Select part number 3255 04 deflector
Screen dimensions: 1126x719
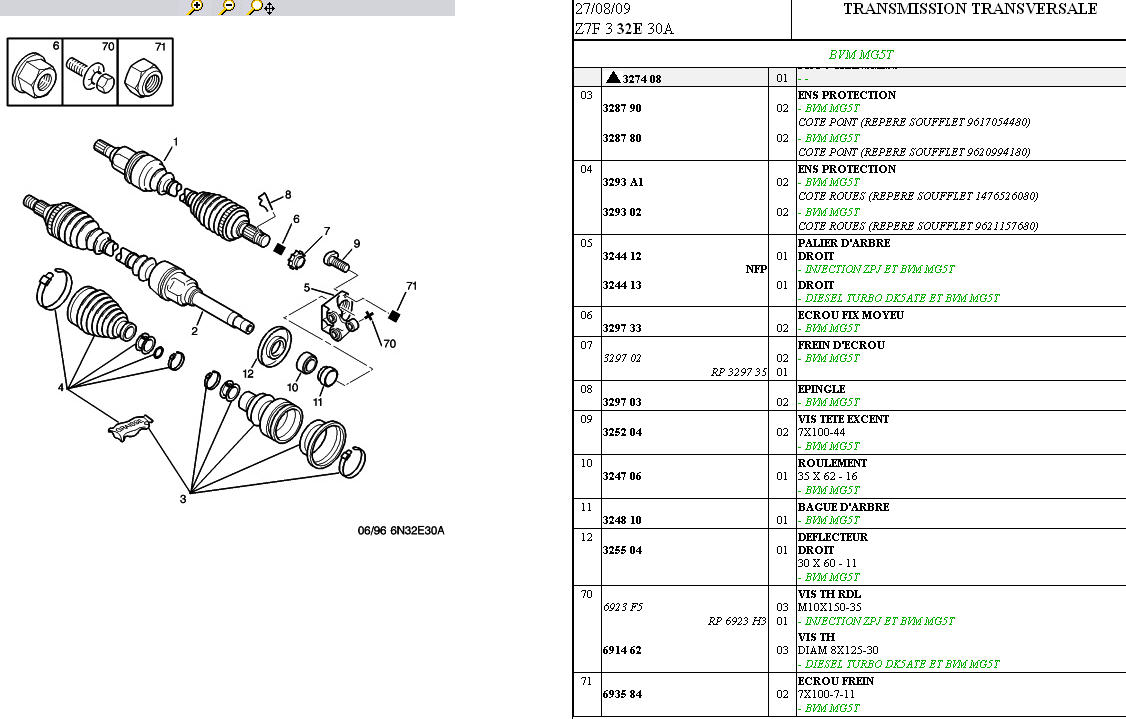[x=622, y=550]
